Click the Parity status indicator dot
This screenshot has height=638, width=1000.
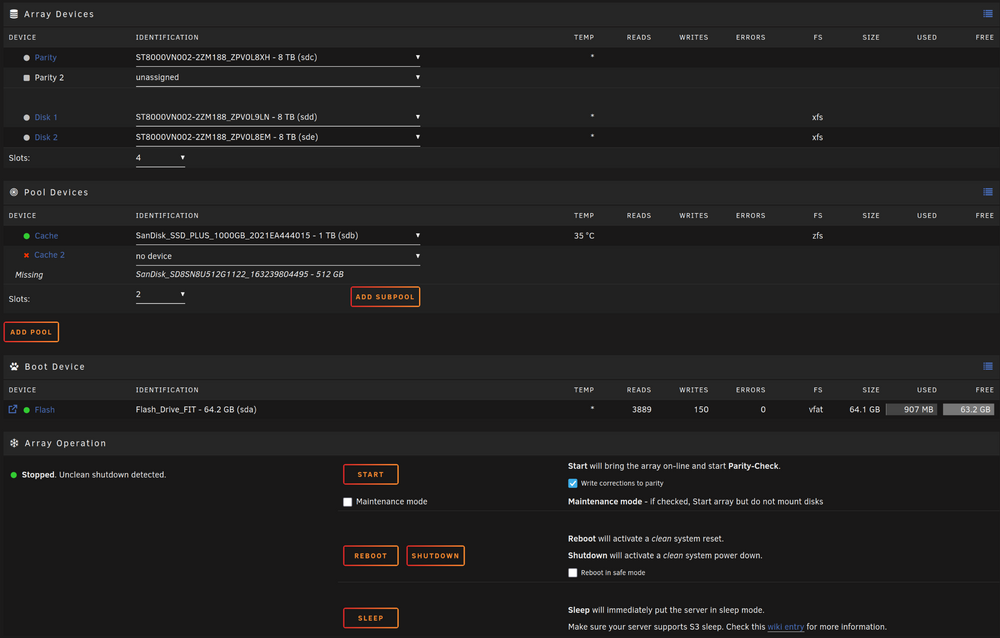point(26,57)
